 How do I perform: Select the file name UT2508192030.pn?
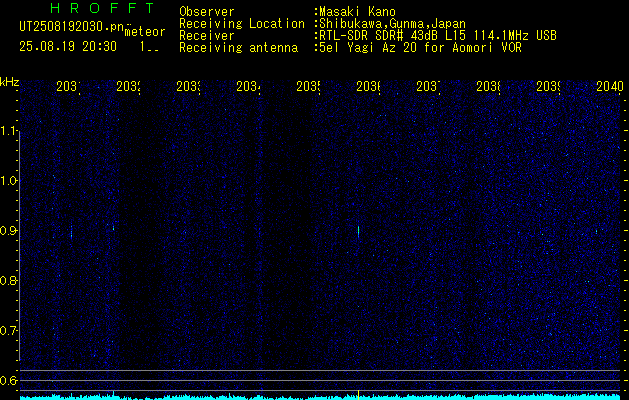point(71,26)
